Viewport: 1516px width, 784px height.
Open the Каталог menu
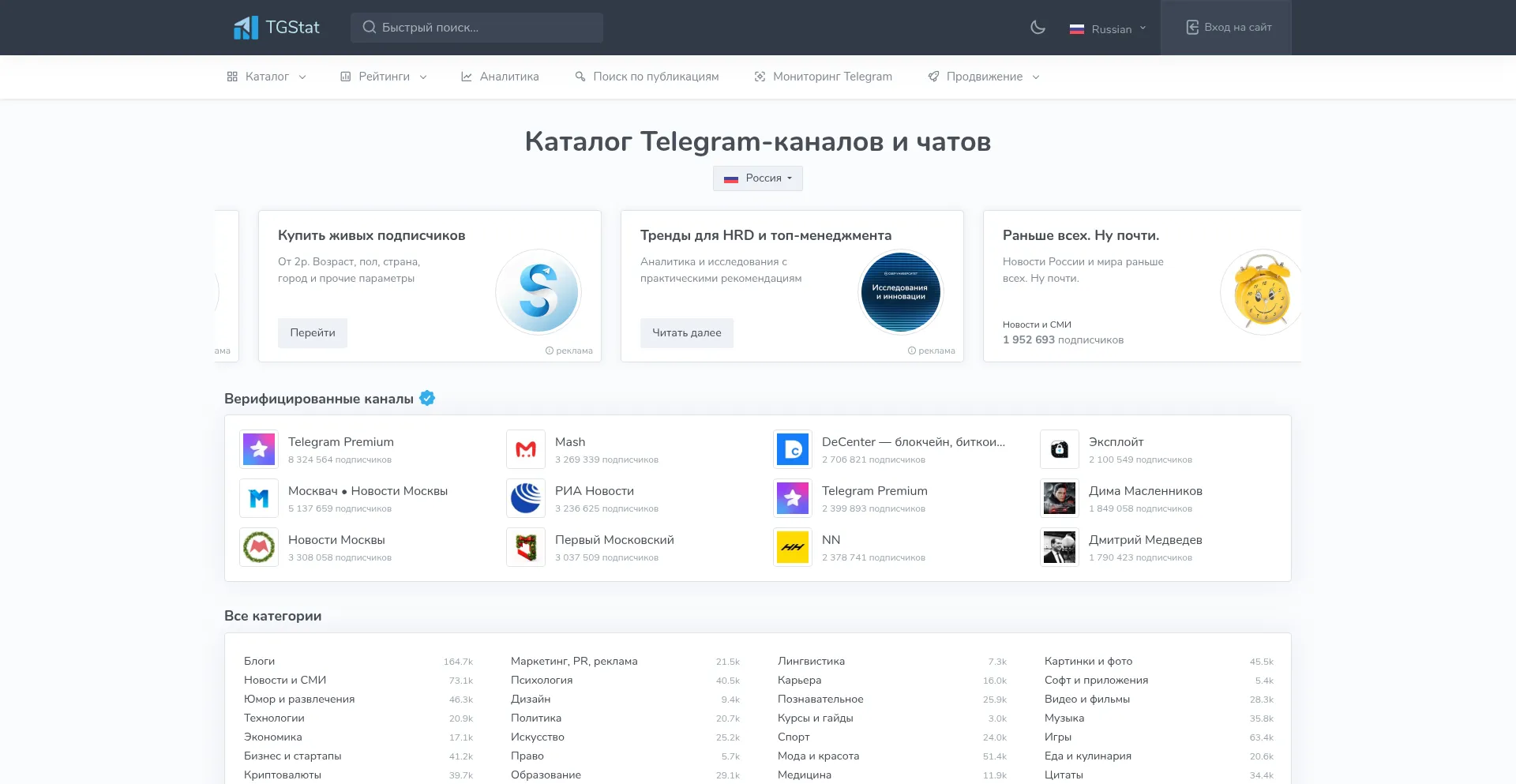(267, 77)
